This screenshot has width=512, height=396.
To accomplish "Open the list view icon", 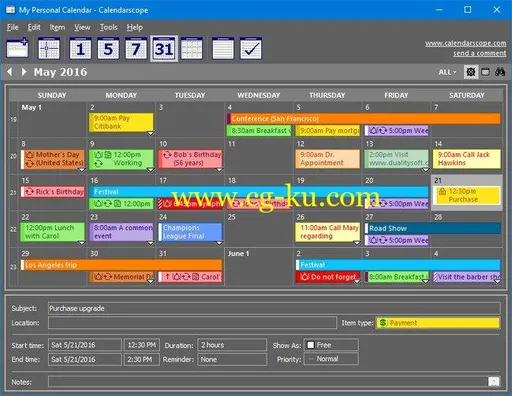I will [x=223, y=49].
